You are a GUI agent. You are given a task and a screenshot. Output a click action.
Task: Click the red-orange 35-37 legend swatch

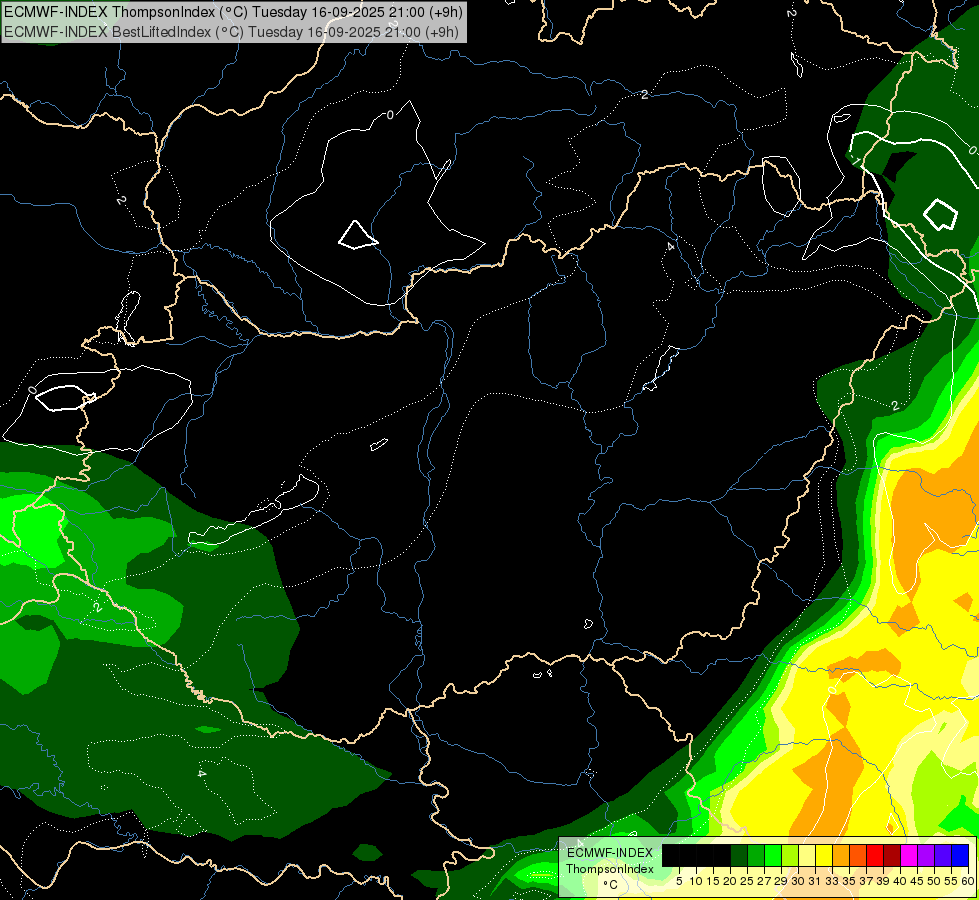coord(858,856)
